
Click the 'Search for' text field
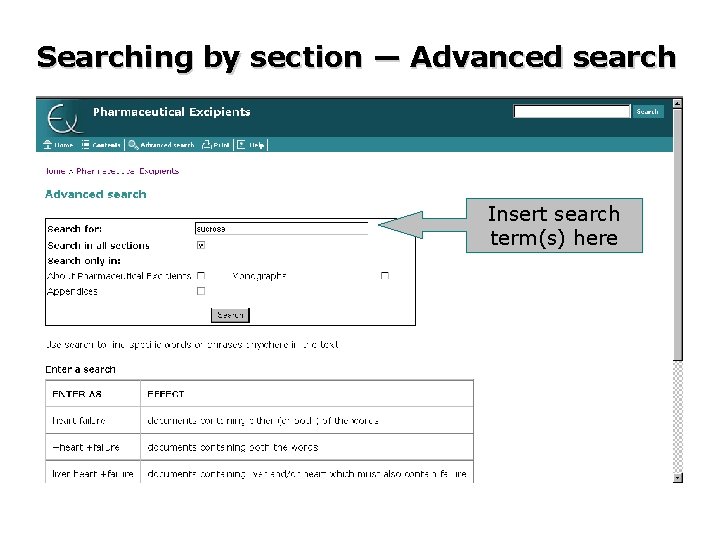pos(281,229)
